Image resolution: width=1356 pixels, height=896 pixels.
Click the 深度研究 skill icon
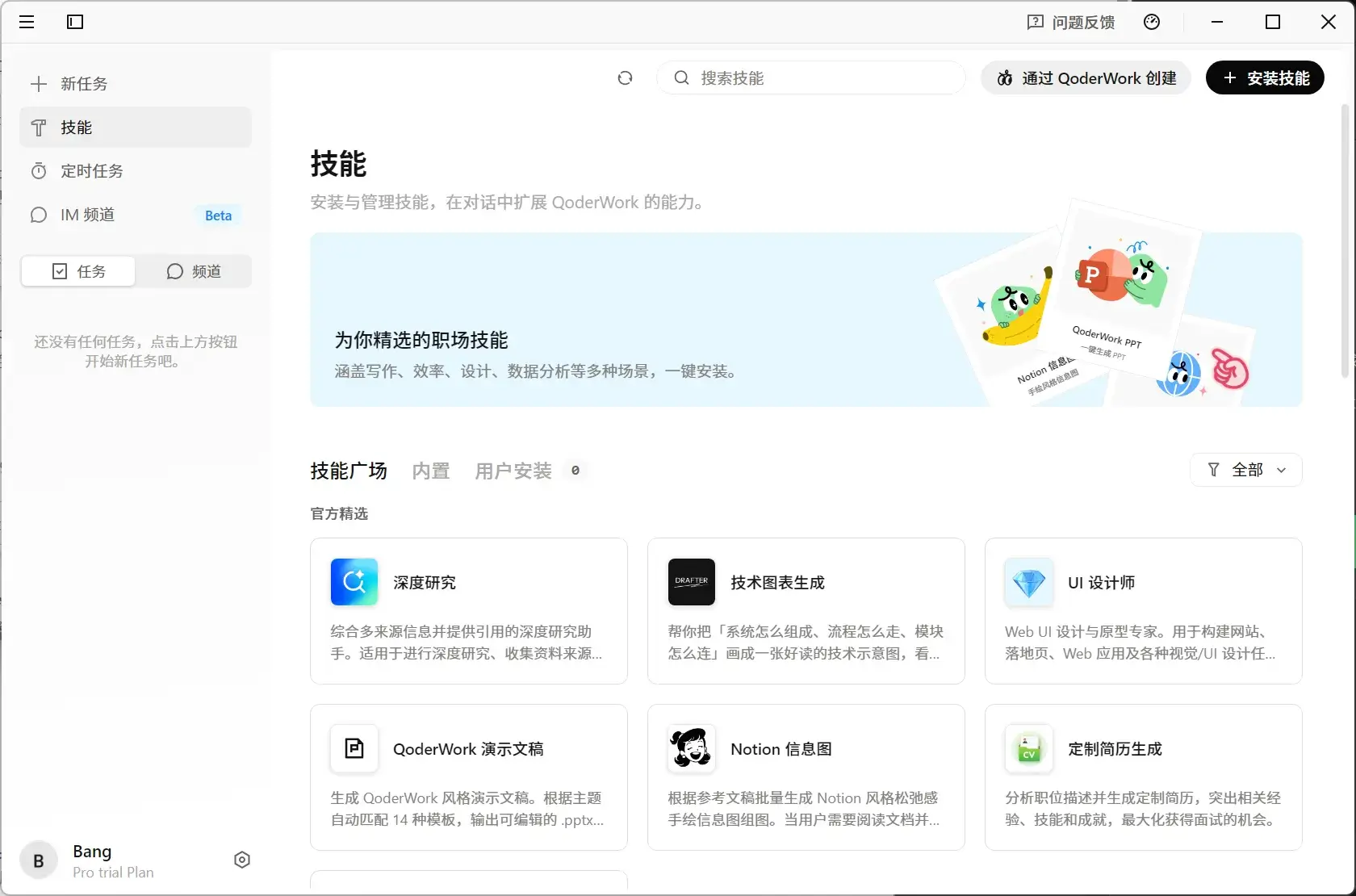(x=354, y=582)
